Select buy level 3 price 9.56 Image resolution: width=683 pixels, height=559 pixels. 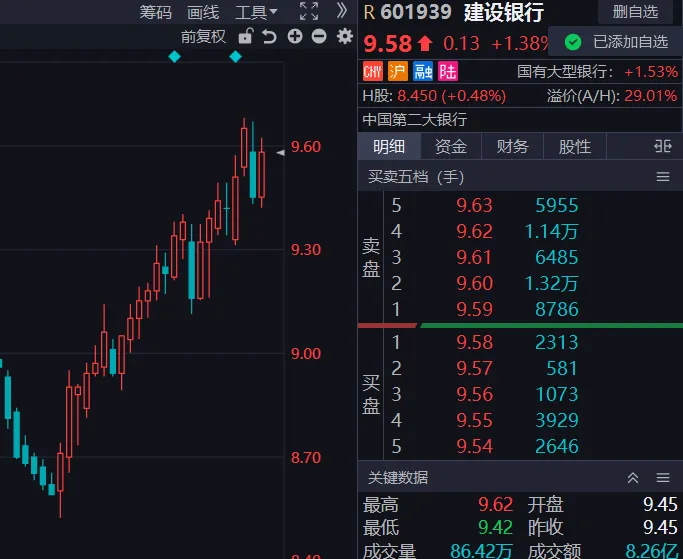pyautogui.click(x=474, y=394)
